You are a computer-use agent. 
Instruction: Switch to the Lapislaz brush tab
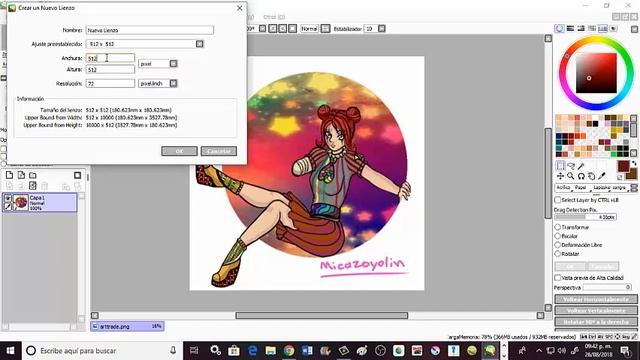tap(601, 188)
